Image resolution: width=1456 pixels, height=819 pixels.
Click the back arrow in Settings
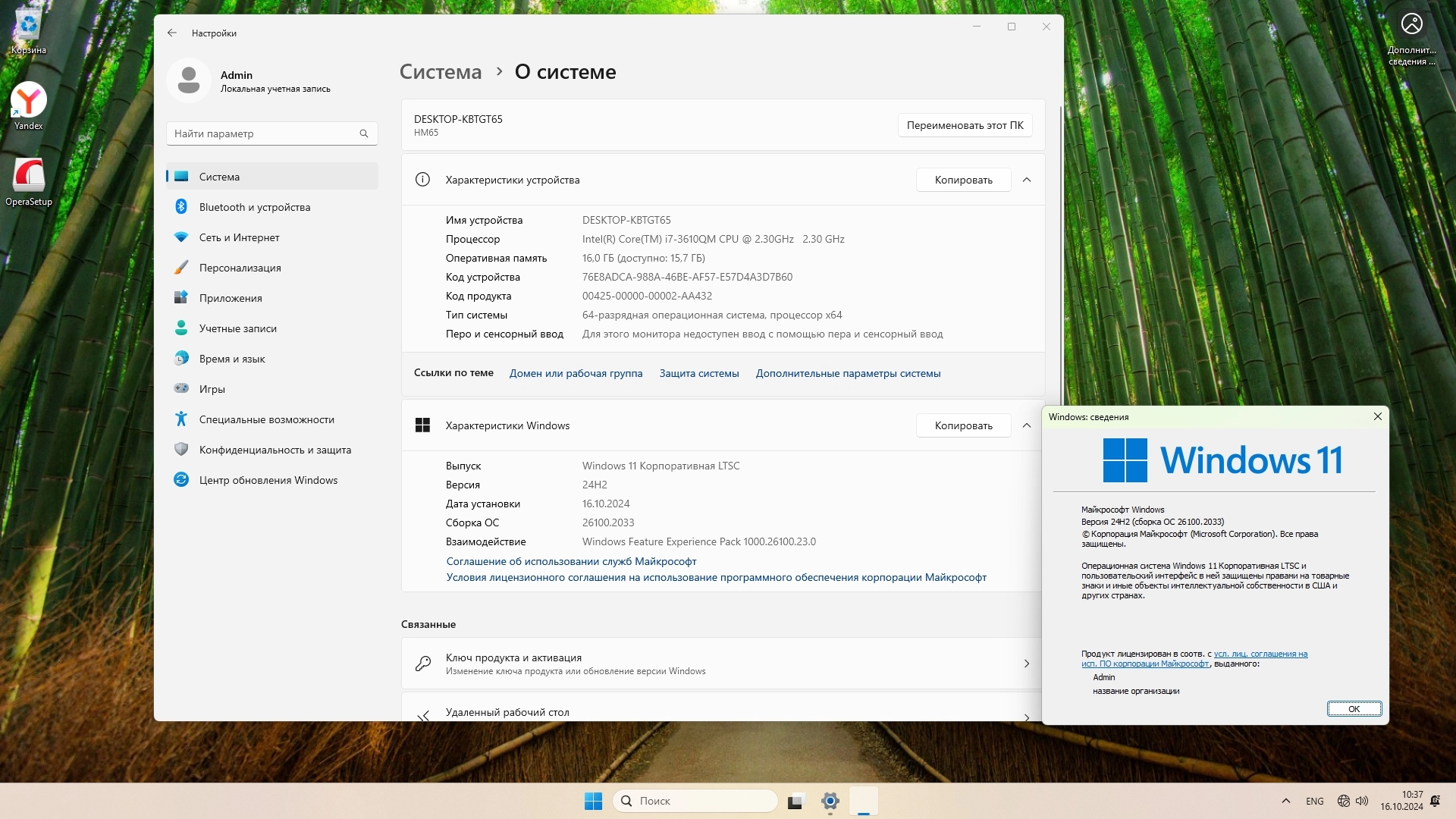tap(172, 33)
